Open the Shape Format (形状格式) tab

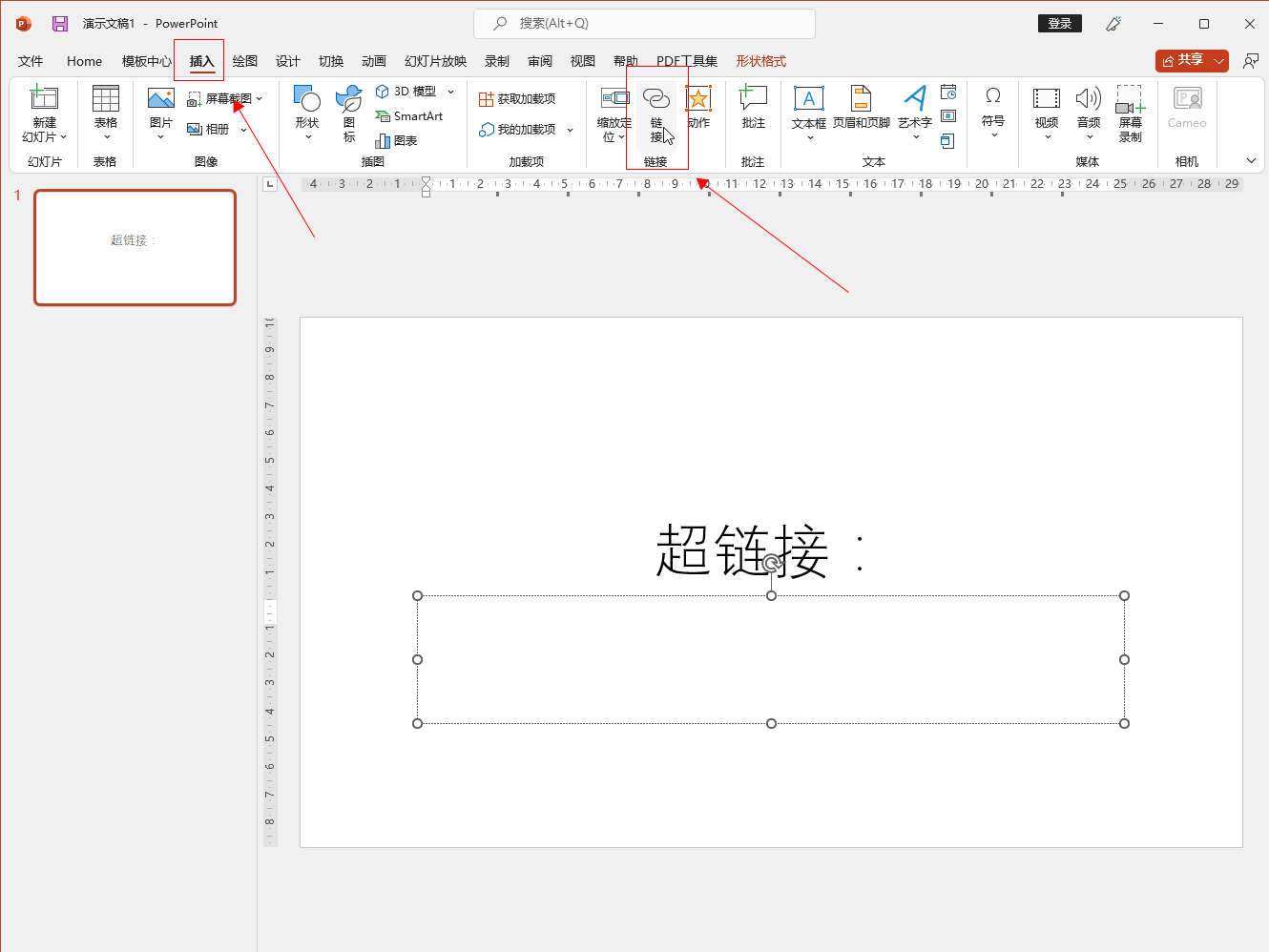tap(760, 61)
